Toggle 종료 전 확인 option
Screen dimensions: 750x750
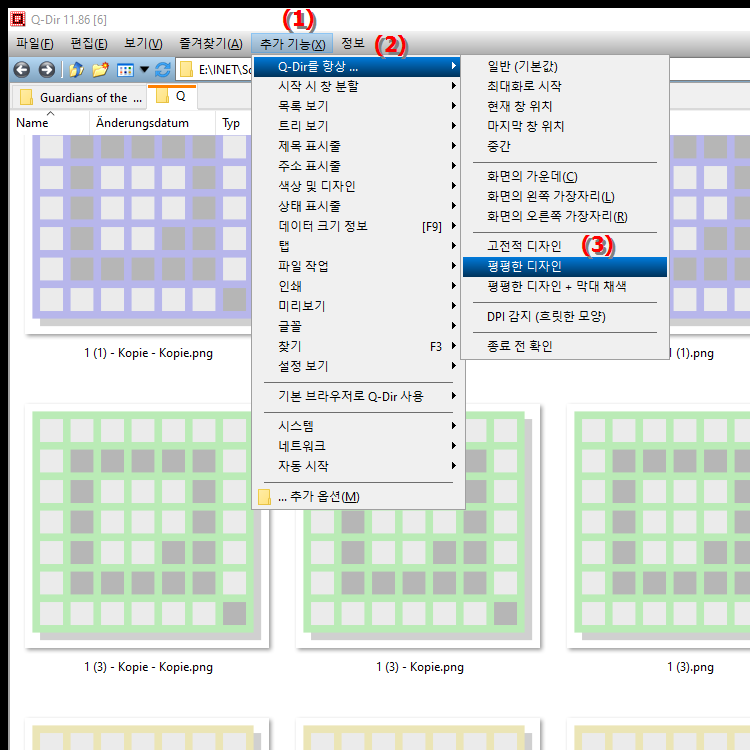564,346
